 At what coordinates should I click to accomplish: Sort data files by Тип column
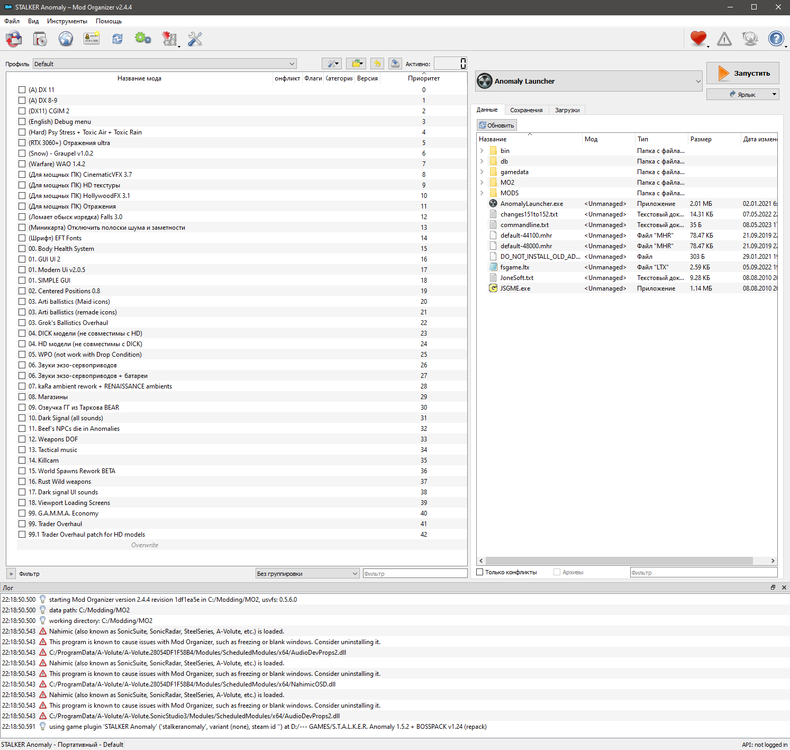point(661,139)
